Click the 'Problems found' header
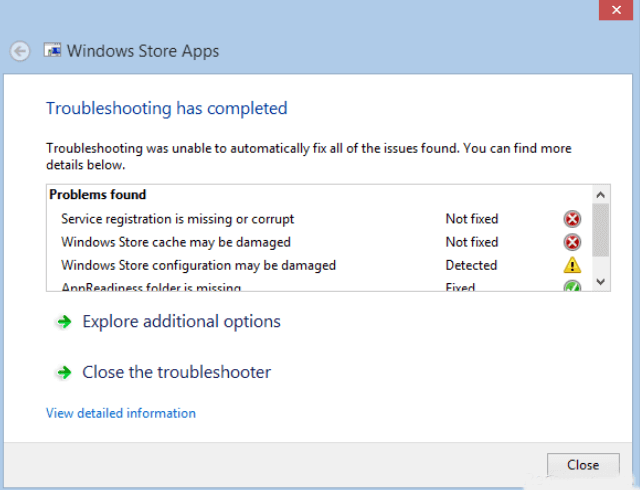Viewport: 640px width, 490px height. click(98, 194)
